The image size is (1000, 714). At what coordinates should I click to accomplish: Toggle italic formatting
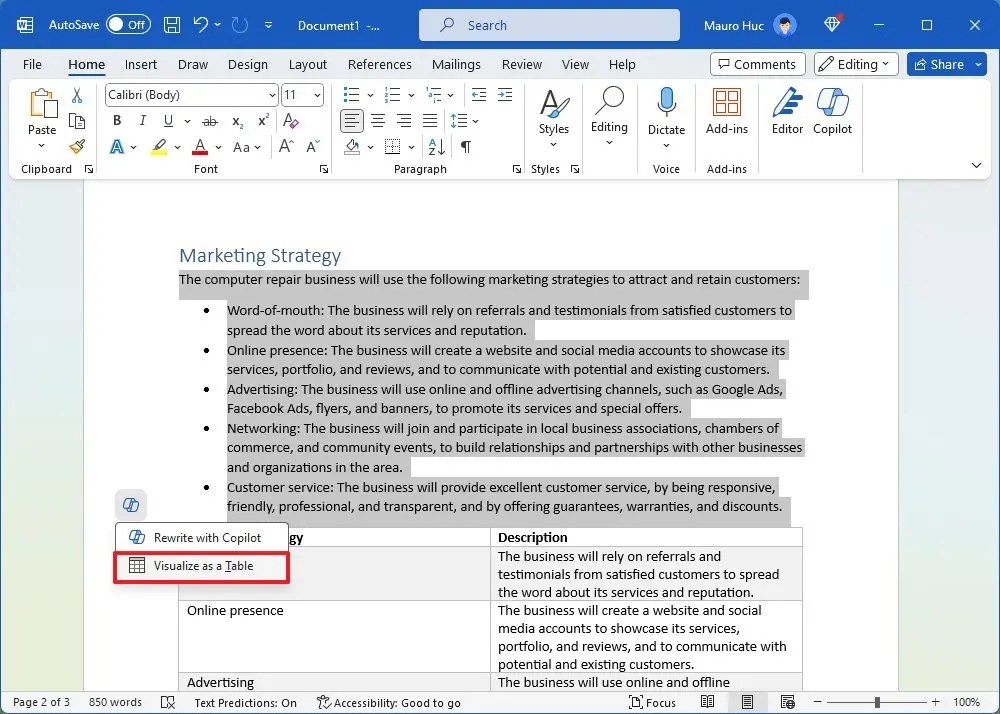tap(141, 120)
